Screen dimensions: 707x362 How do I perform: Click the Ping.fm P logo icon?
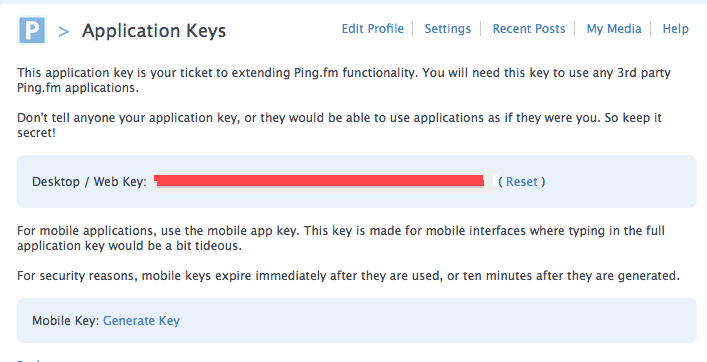pyautogui.click(x=32, y=30)
